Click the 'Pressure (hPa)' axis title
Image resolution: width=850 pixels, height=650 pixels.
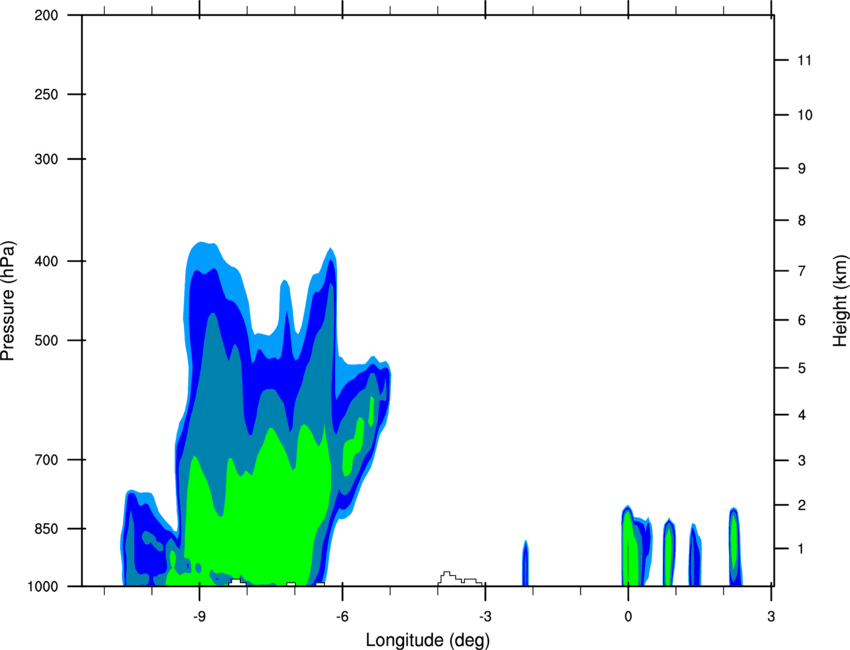[x=8, y=301]
